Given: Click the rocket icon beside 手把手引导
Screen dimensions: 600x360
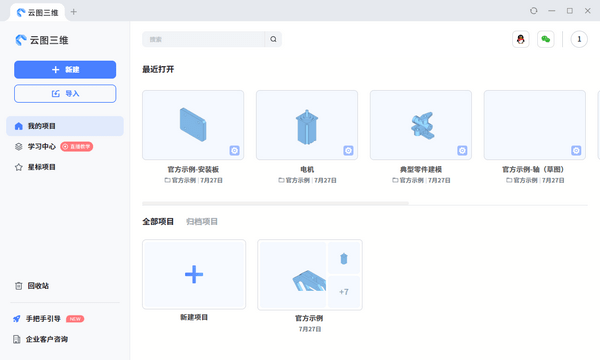Looking at the screenshot, I should click(x=16, y=319).
